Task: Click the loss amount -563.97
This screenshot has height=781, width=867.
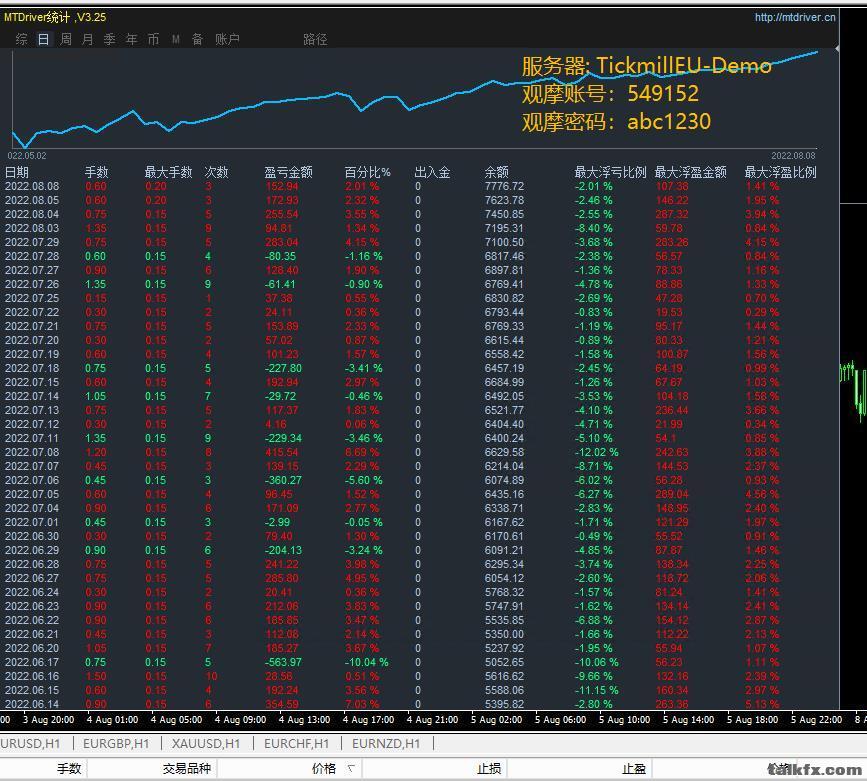Action: point(284,662)
